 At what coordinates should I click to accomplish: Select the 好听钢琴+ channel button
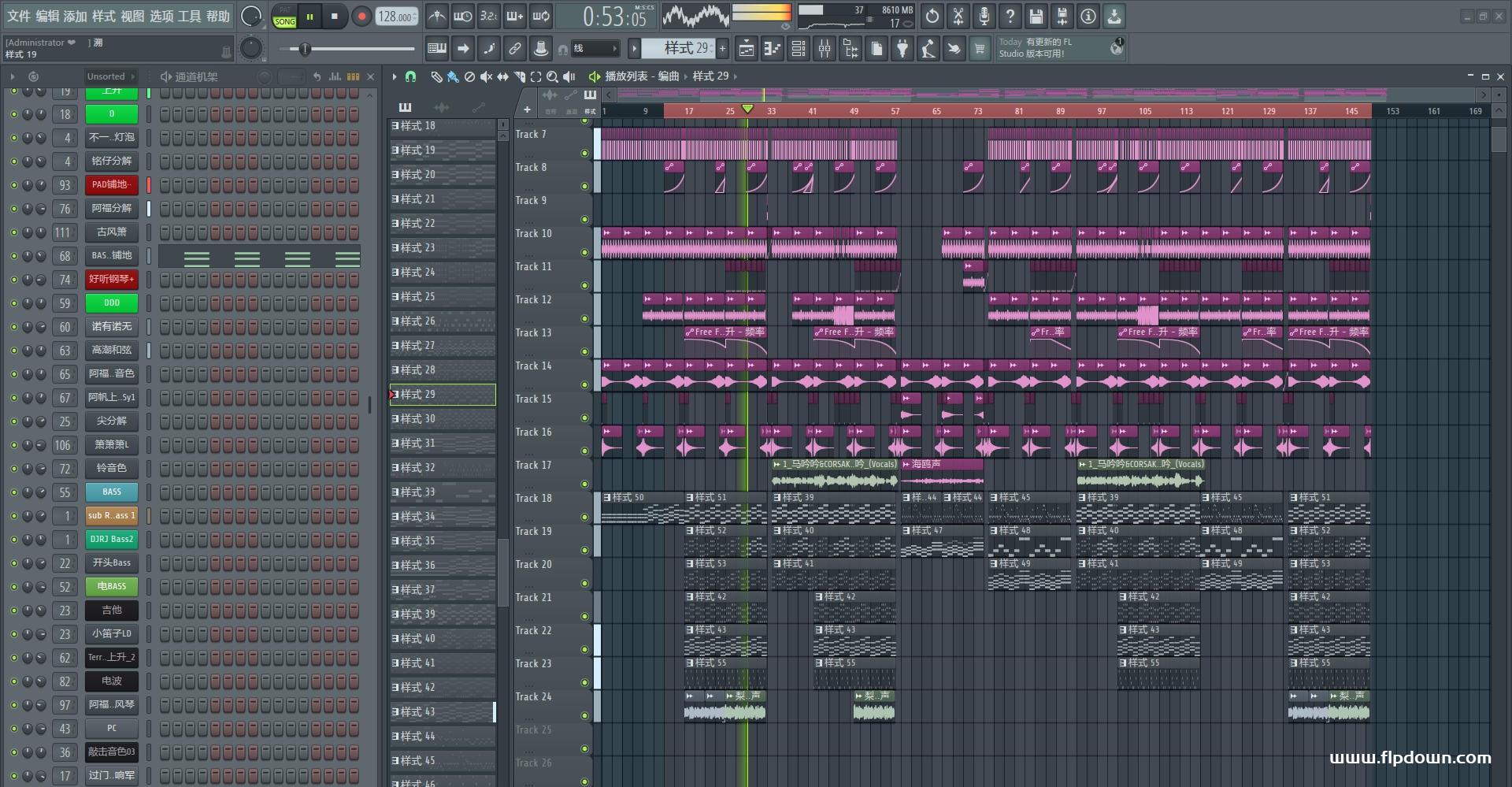(x=112, y=280)
